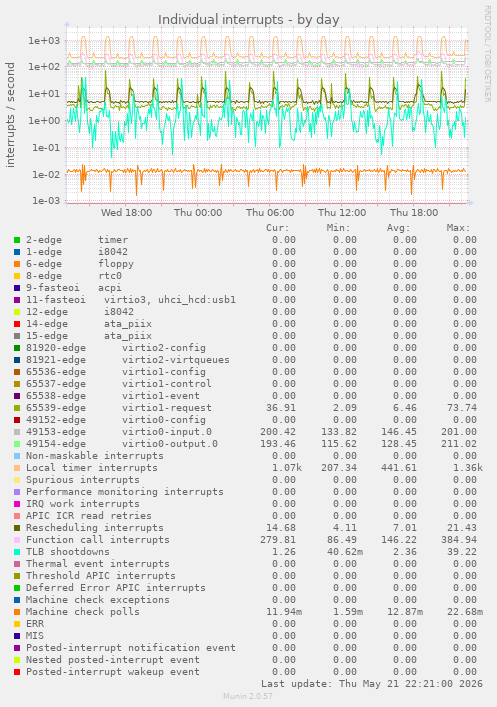
Task: Click the 1.36k max value for Local timer
Action: (468, 468)
